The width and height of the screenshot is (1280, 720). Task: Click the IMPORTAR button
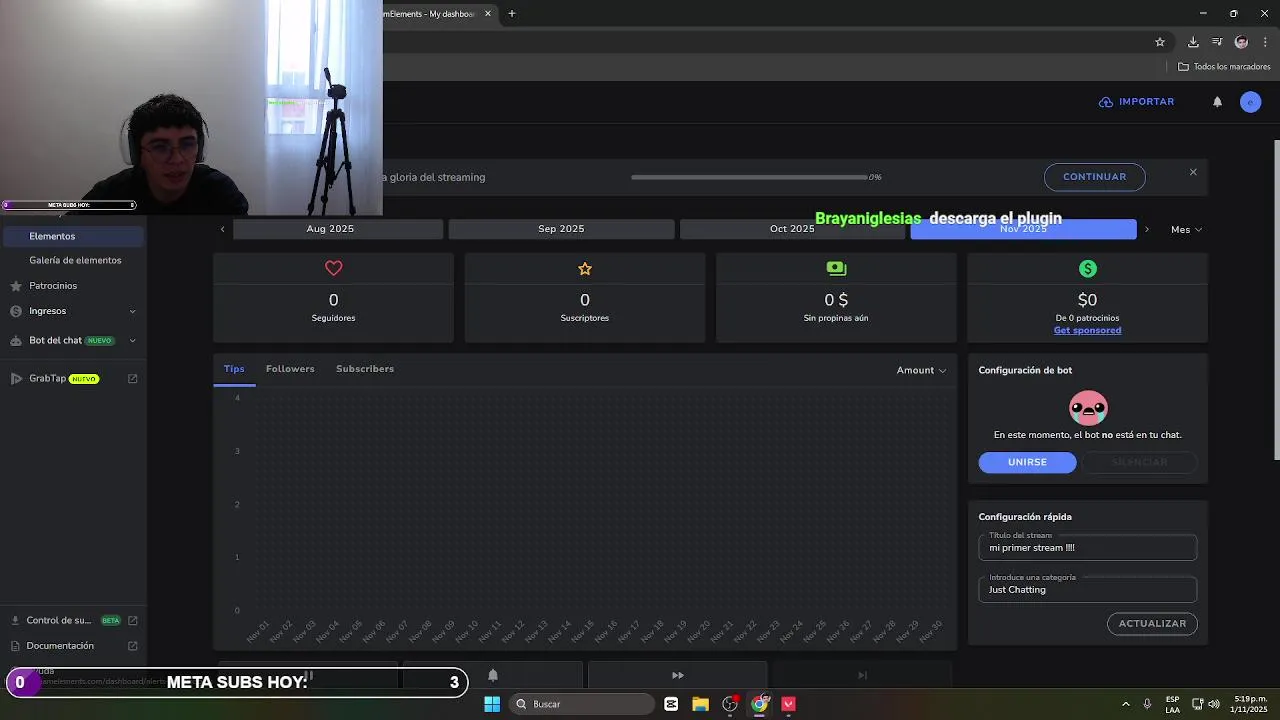click(1136, 102)
